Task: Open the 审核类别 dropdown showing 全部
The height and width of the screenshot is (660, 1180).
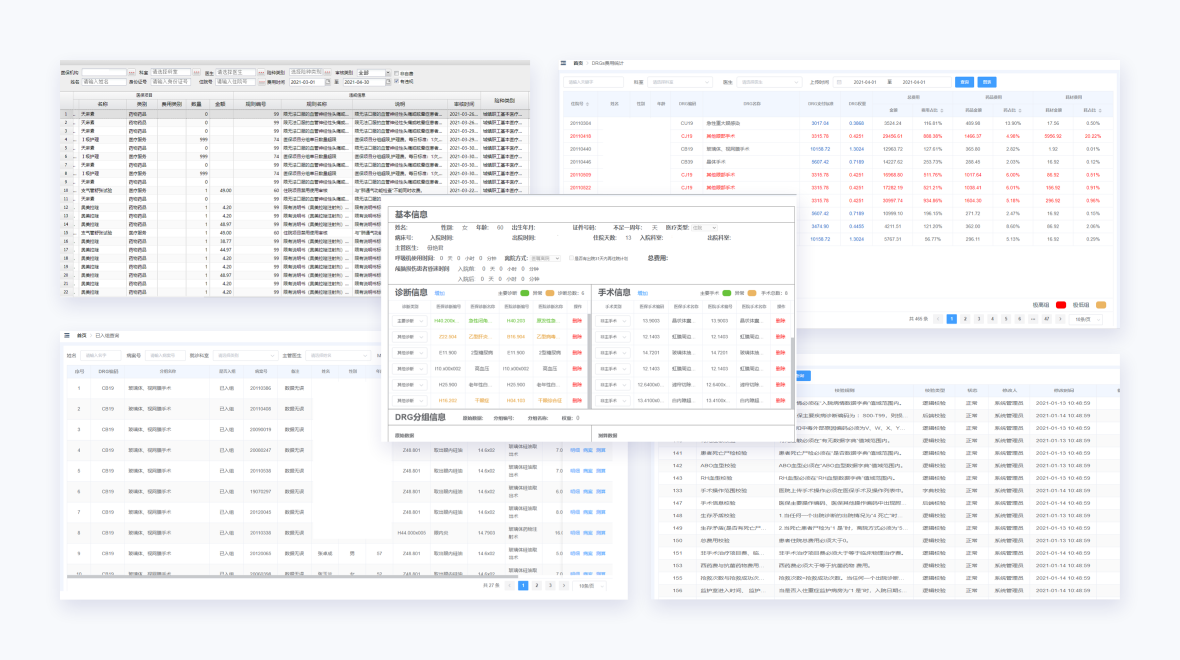Action: click(372, 73)
